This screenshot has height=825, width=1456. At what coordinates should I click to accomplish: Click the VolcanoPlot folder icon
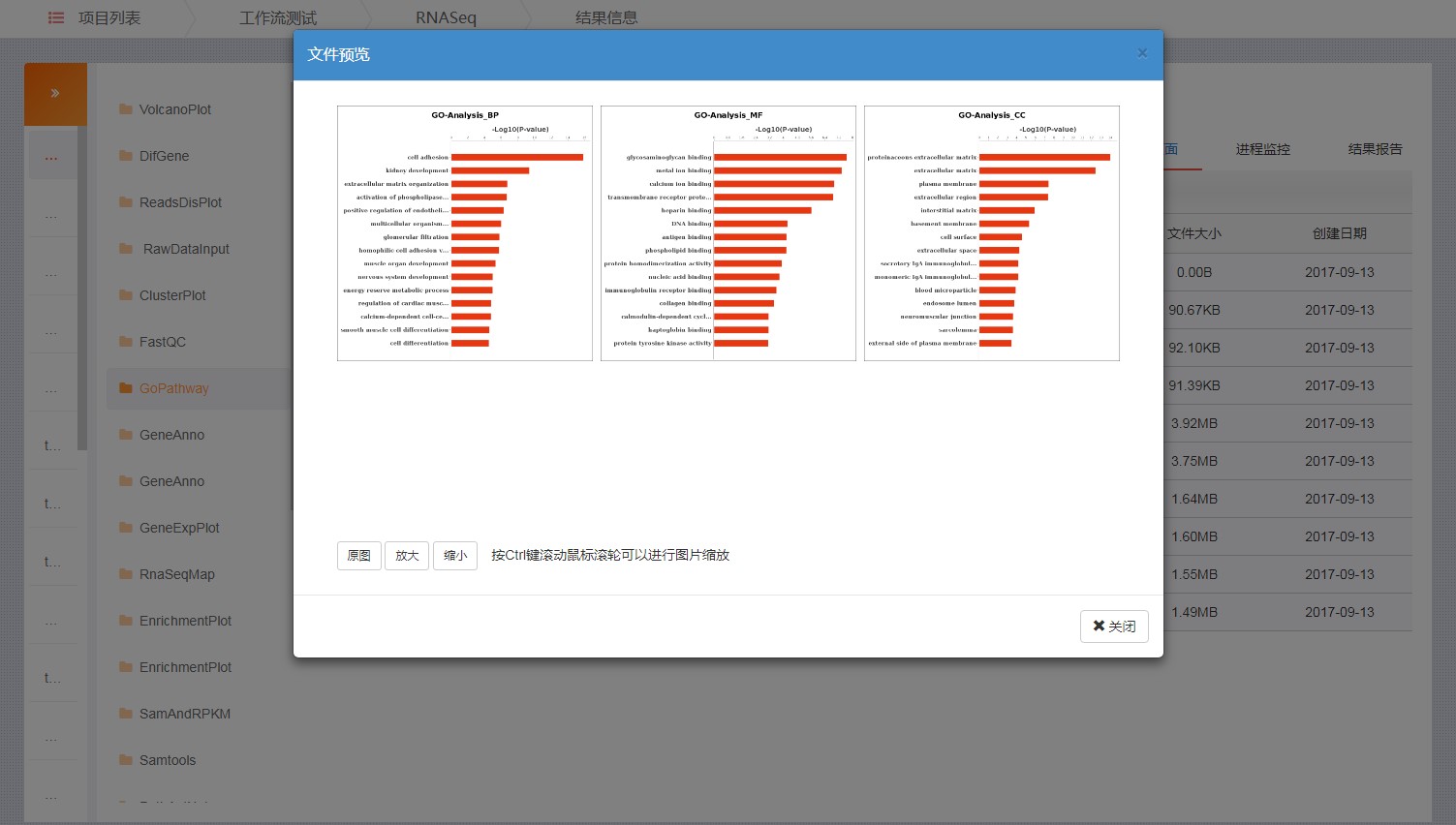126,109
